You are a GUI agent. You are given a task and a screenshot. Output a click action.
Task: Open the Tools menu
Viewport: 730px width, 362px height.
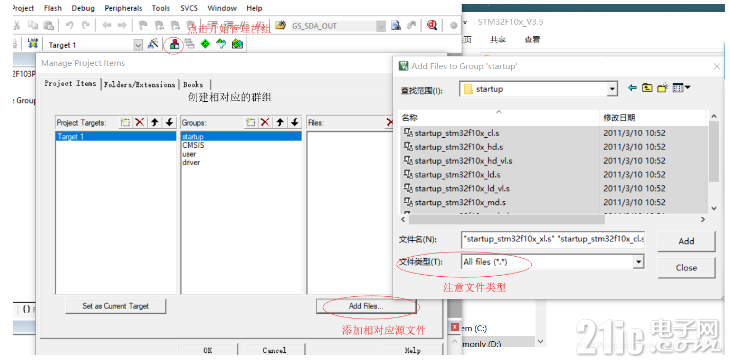coord(161,8)
